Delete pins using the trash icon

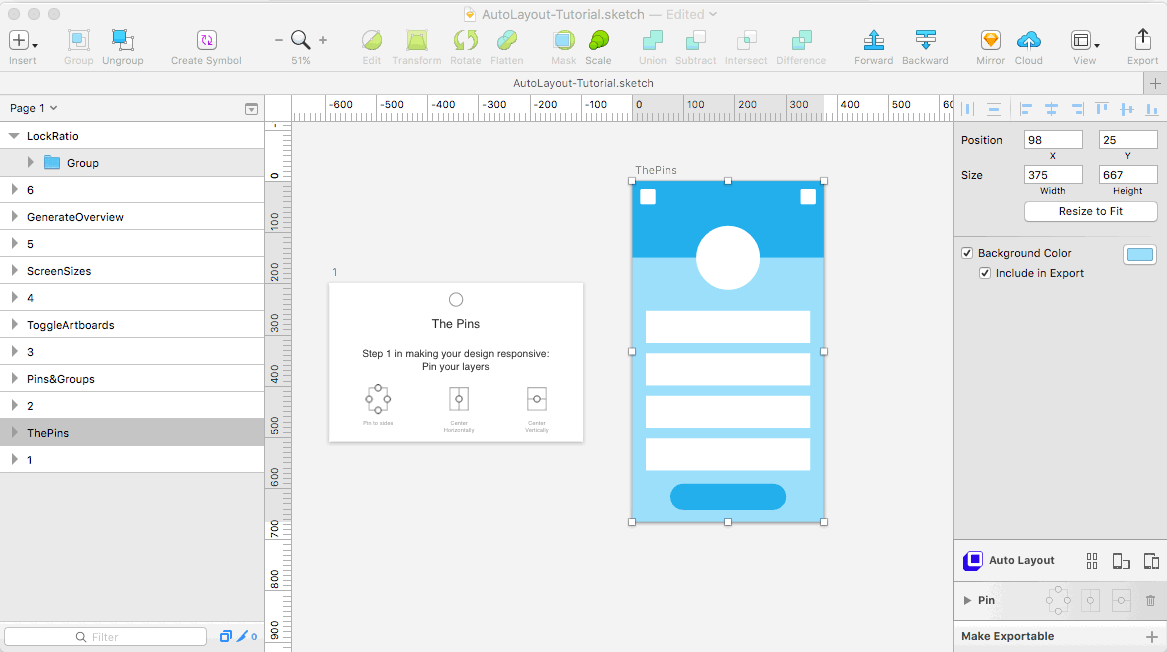1149,600
